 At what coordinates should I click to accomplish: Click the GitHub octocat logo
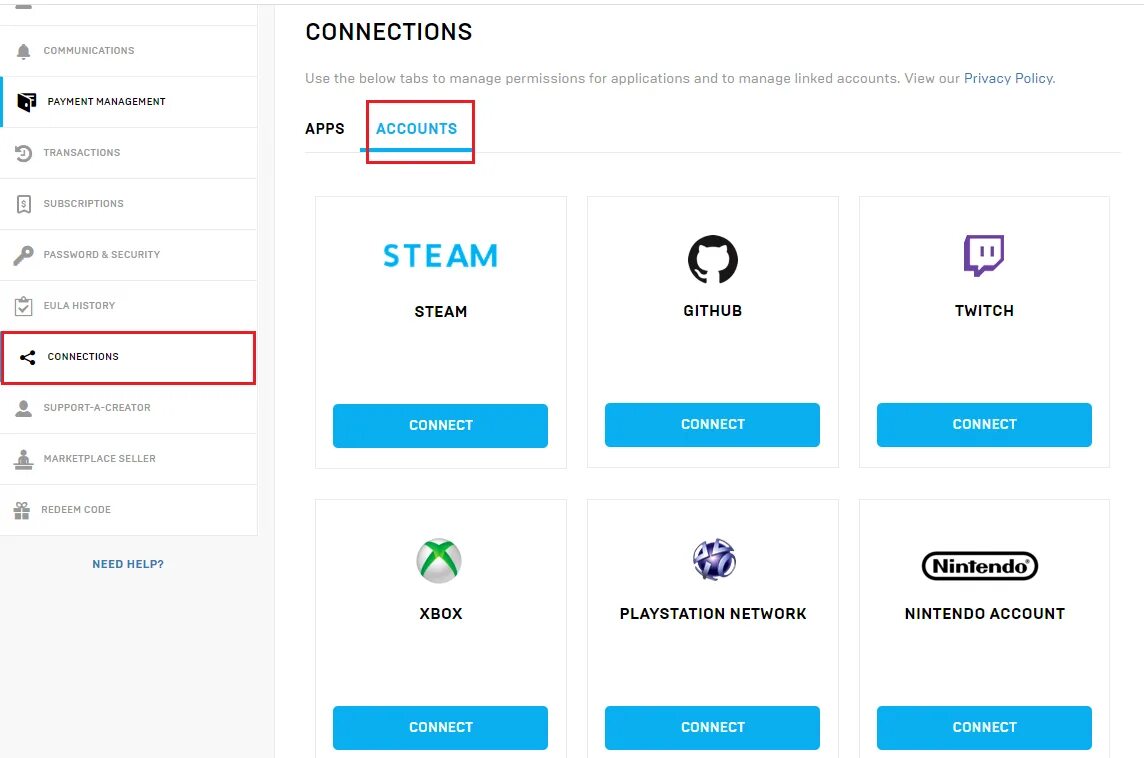coord(713,259)
